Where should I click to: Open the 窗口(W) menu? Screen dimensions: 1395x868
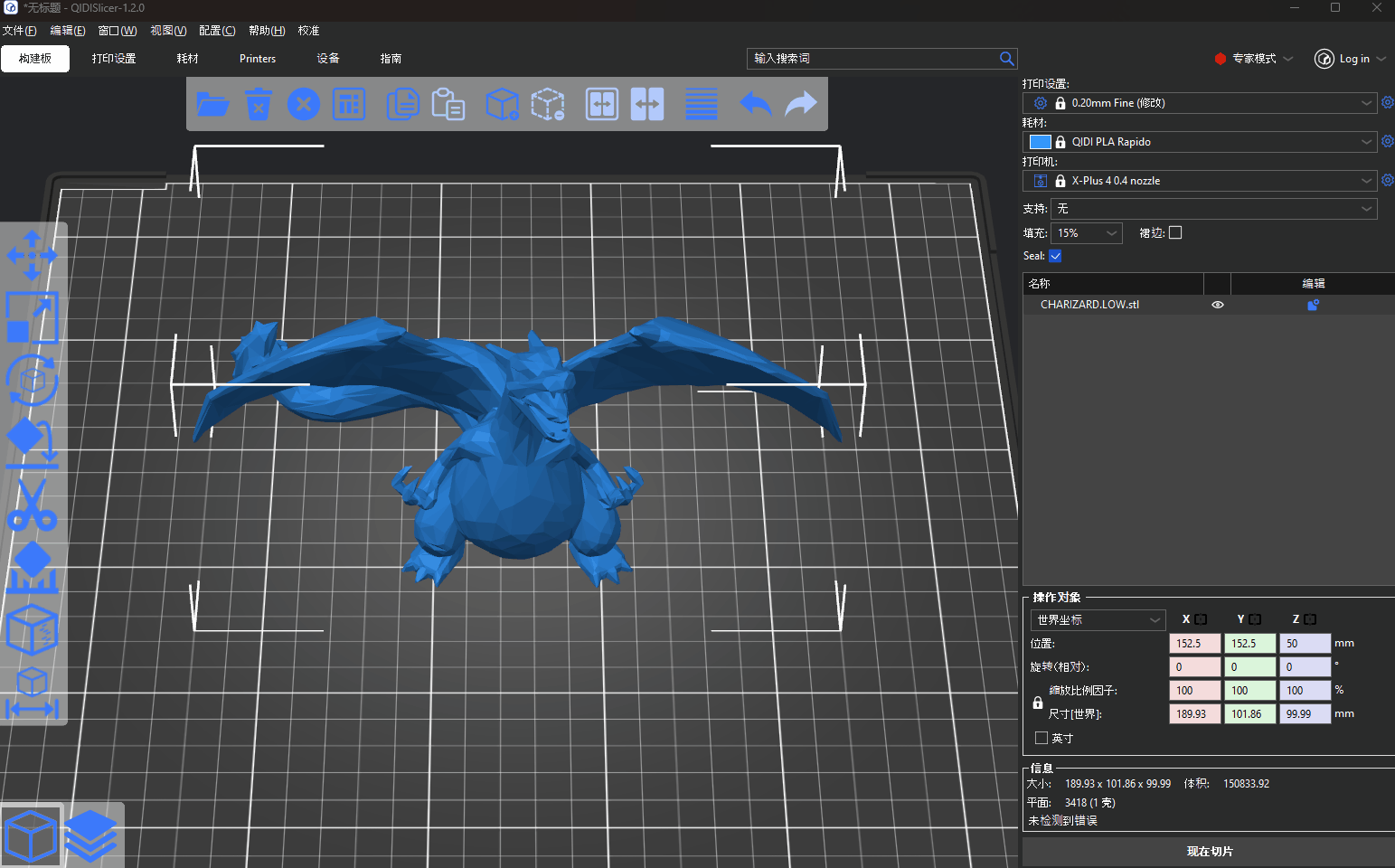point(118,31)
